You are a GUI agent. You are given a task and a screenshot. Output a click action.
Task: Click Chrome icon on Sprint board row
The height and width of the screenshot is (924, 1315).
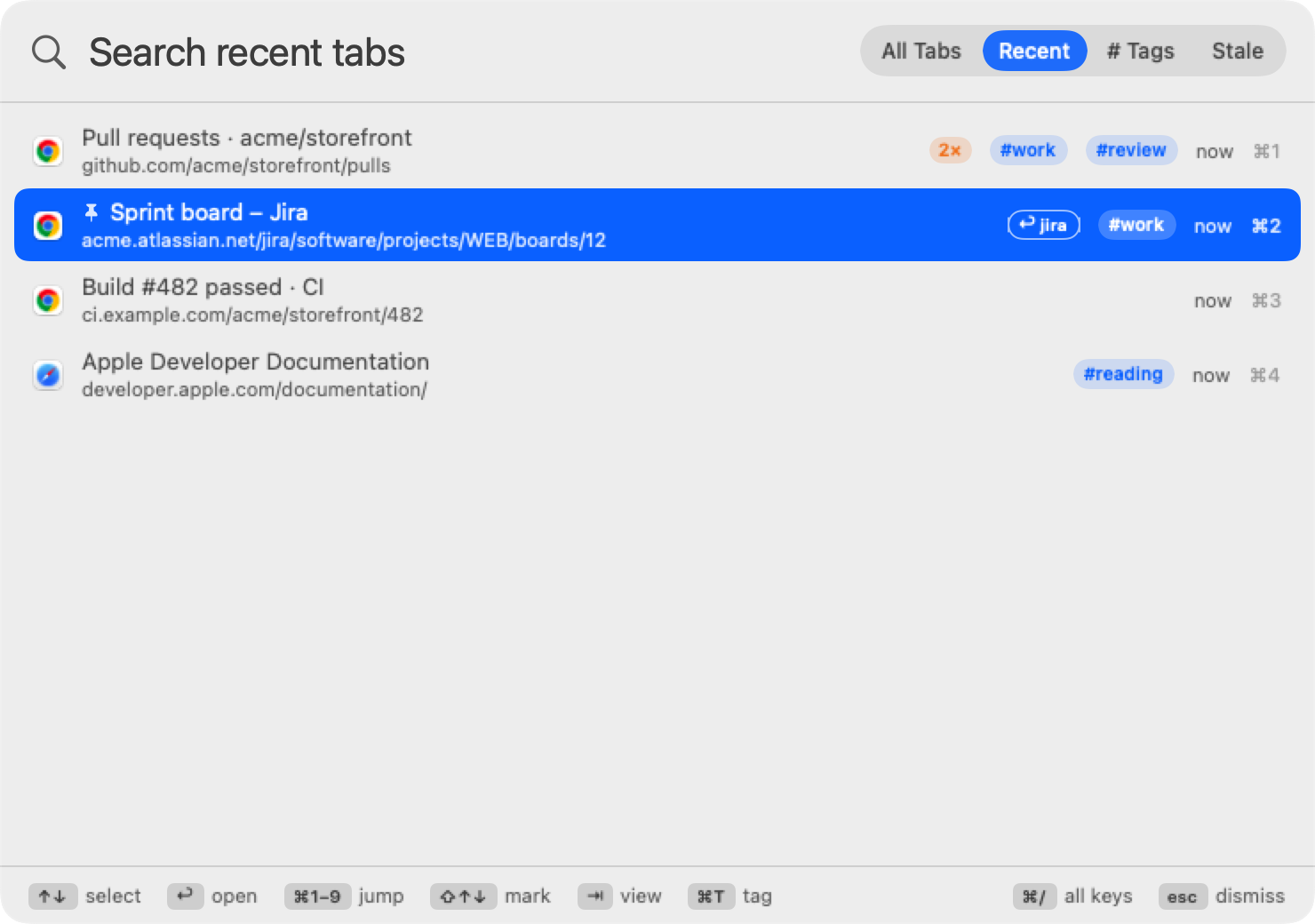coord(48,226)
